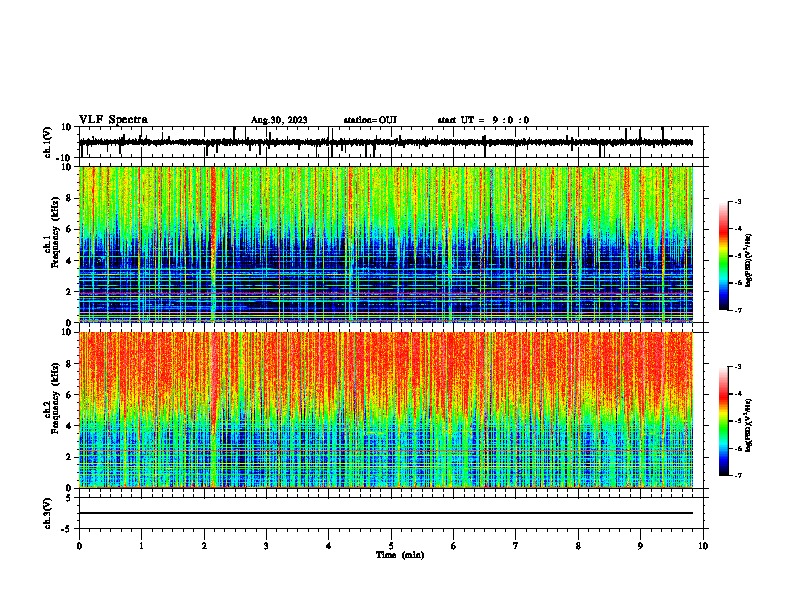Click time-axis tick label "3" at bottom
The image size is (792, 612).
coord(266,546)
